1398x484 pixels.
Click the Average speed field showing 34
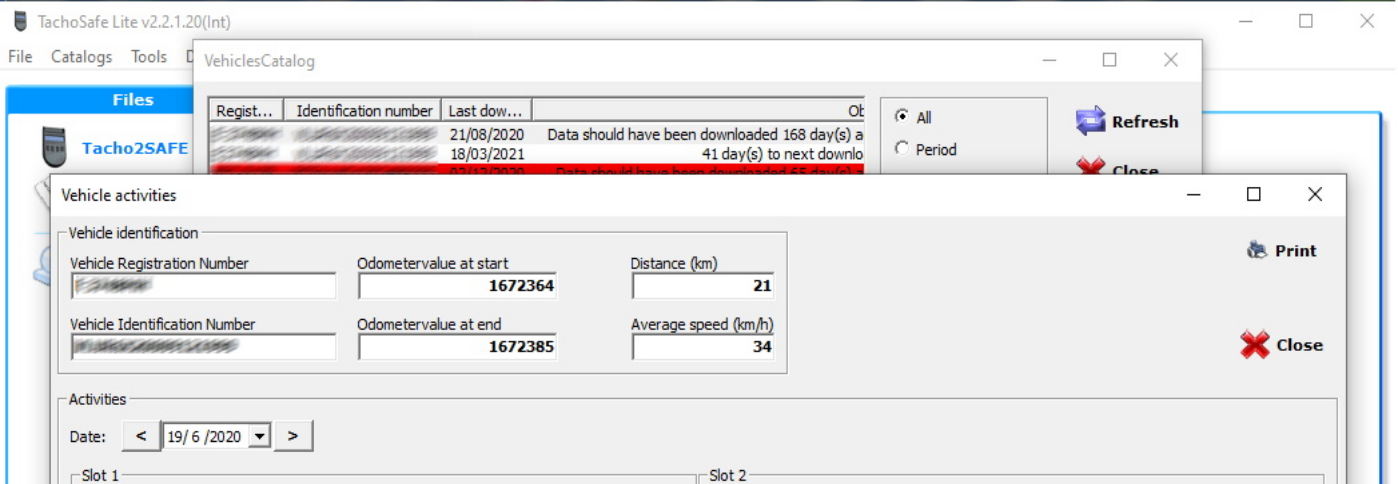[703, 347]
